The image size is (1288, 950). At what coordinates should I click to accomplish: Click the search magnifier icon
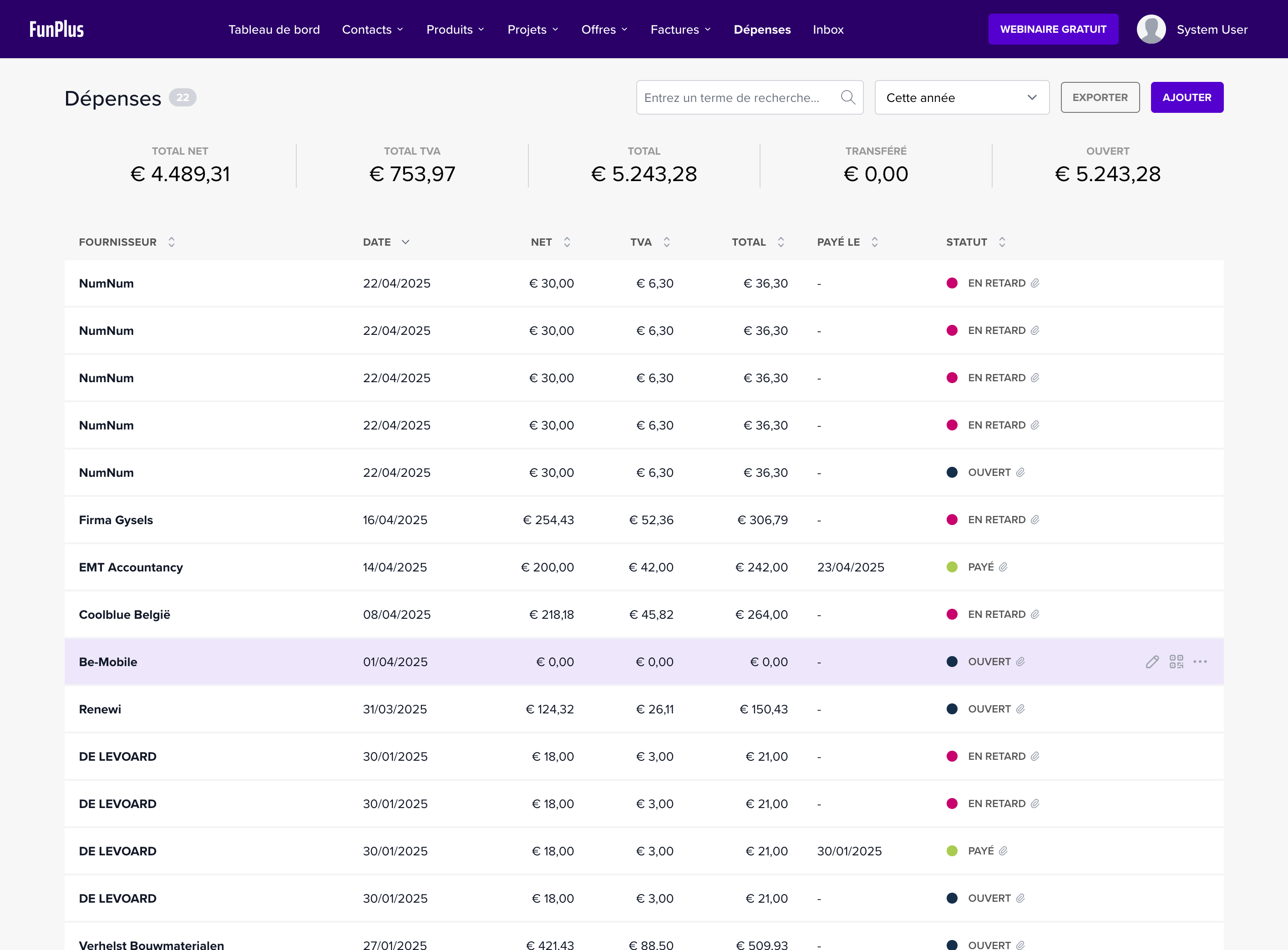(x=847, y=97)
